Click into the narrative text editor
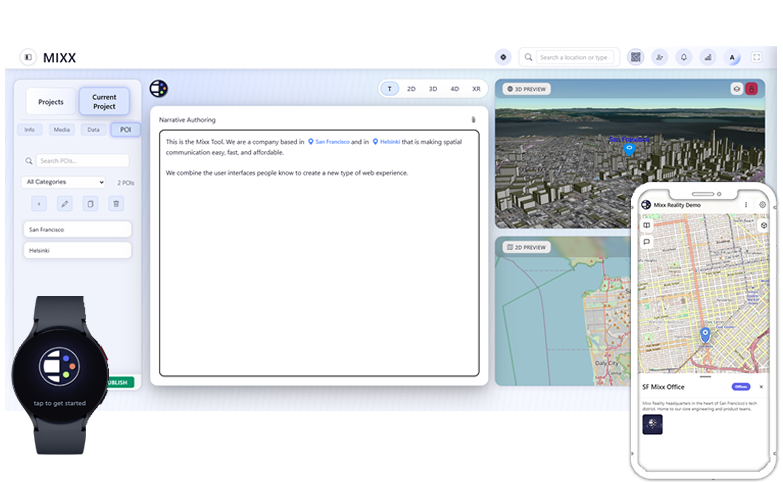The height and width of the screenshot is (482, 783). tap(319, 253)
